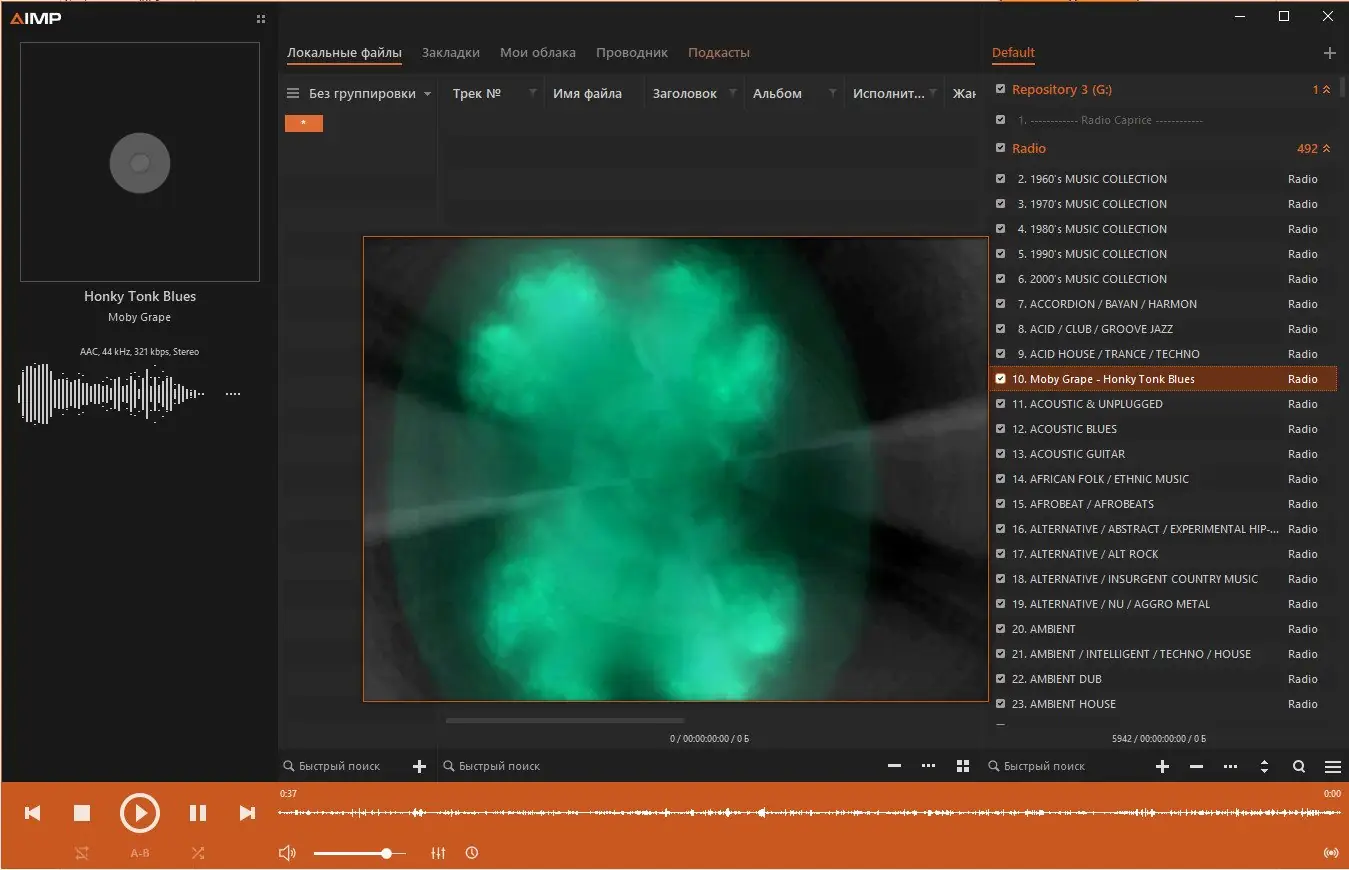Collapse the Radio group in playlist

point(1326,149)
